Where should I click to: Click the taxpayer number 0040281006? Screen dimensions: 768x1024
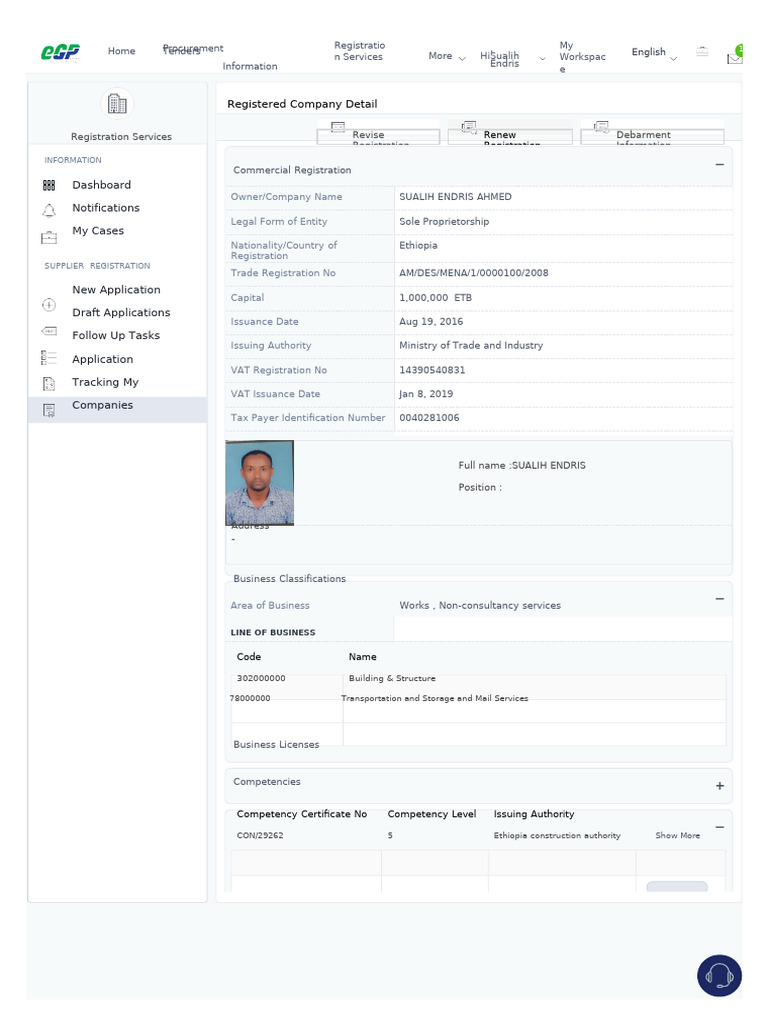[x=429, y=418]
